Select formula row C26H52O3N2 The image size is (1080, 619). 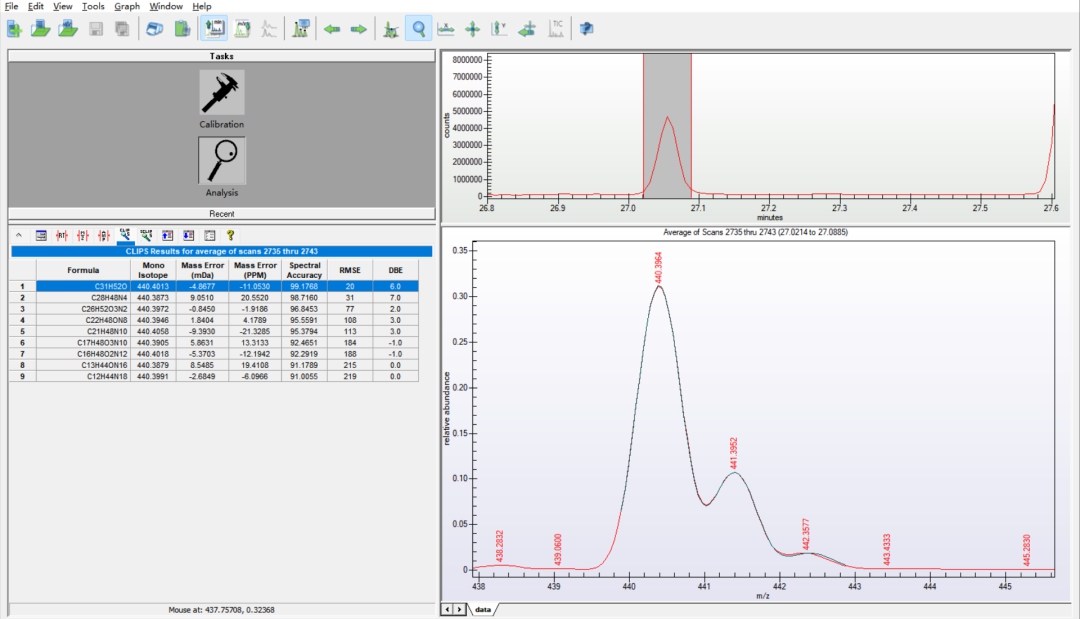(x=214, y=309)
